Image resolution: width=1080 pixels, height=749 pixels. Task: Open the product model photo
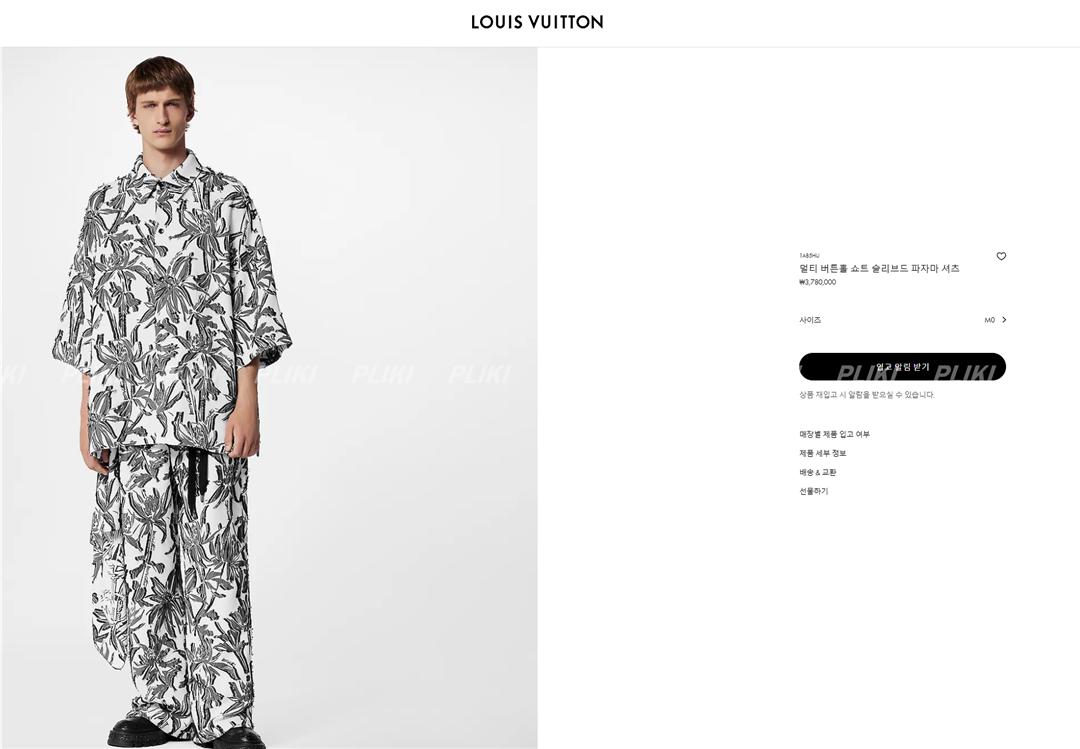click(x=269, y=398)
